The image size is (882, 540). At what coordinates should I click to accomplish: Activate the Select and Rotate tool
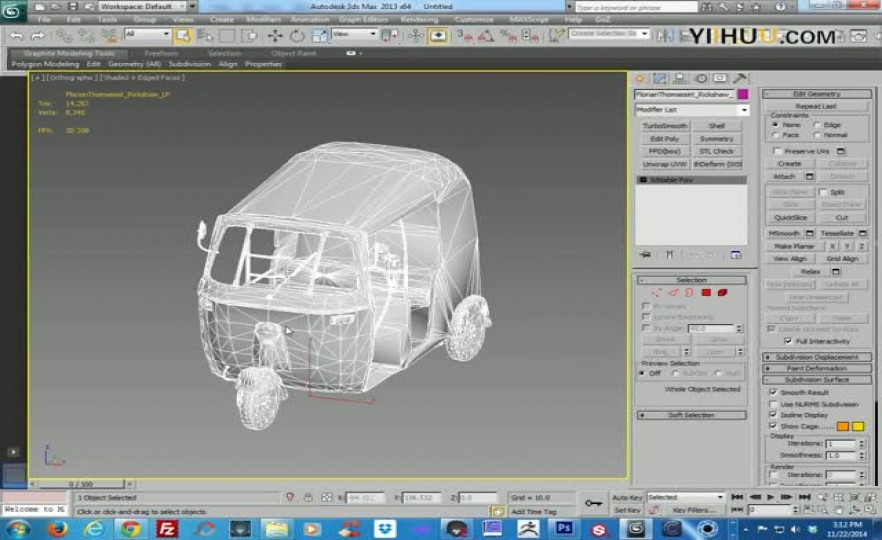tap(296, 36)
